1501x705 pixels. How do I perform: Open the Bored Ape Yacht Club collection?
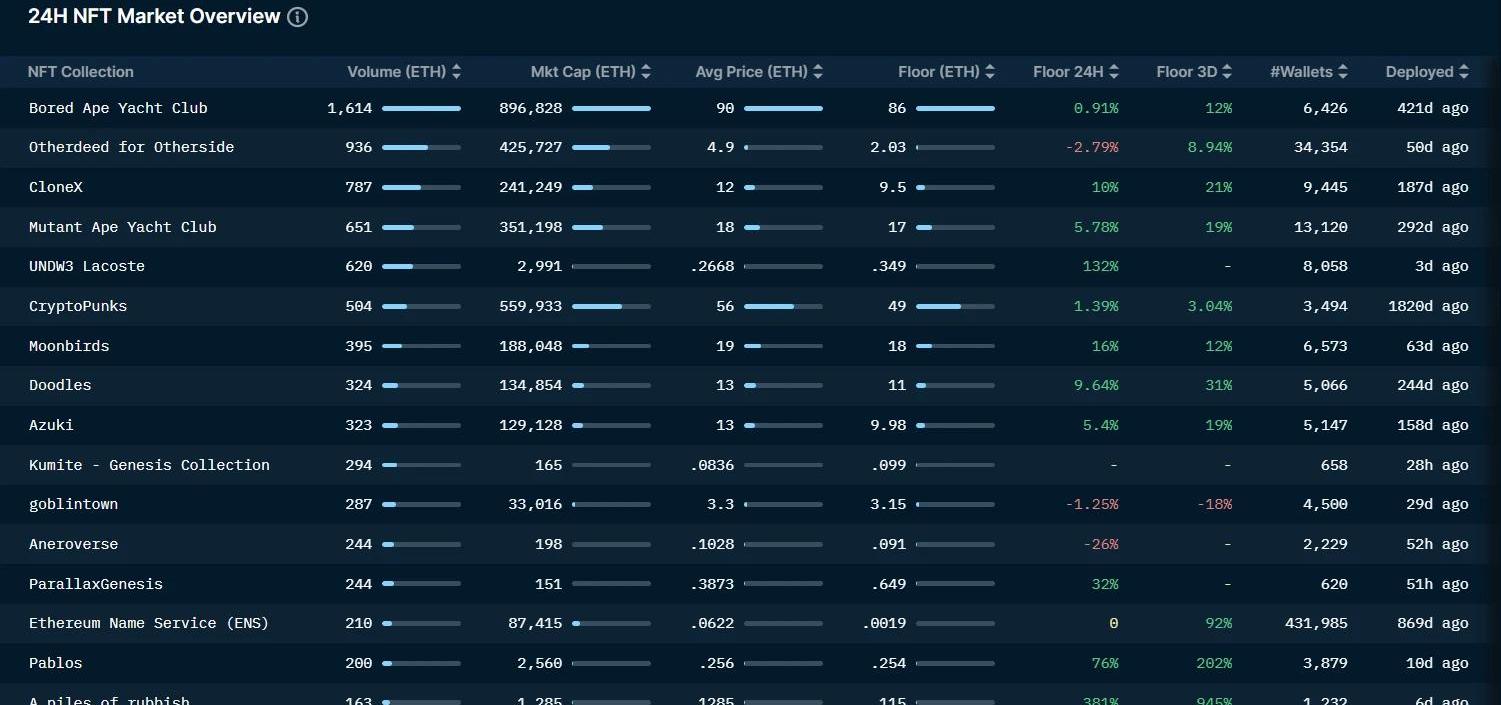click(118, 108)
